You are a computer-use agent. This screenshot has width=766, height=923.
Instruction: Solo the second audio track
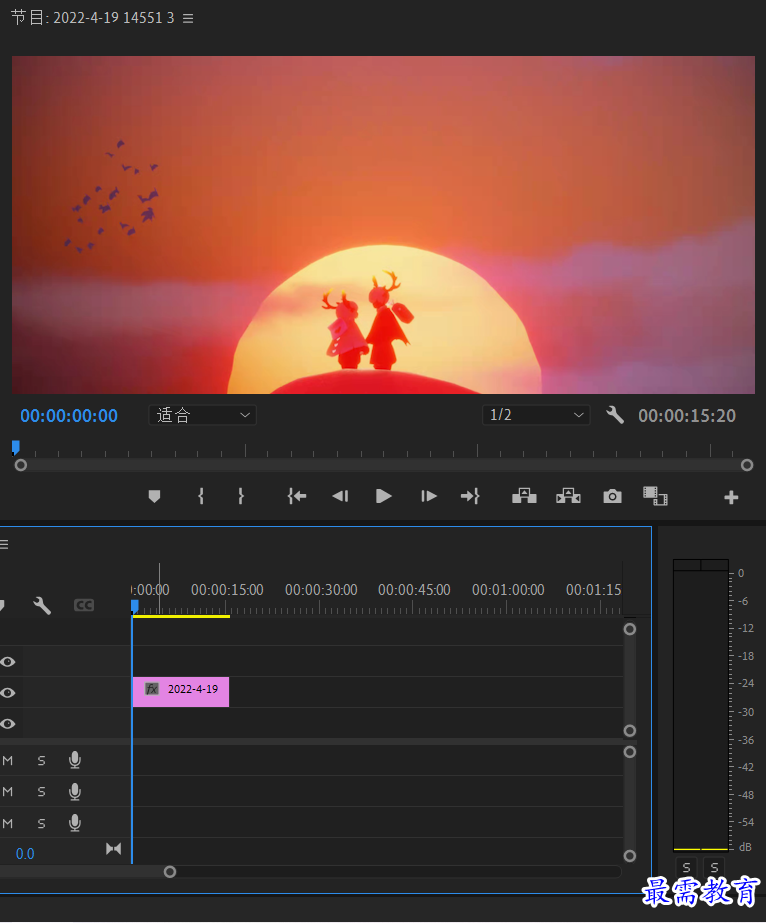coord(41,792)
